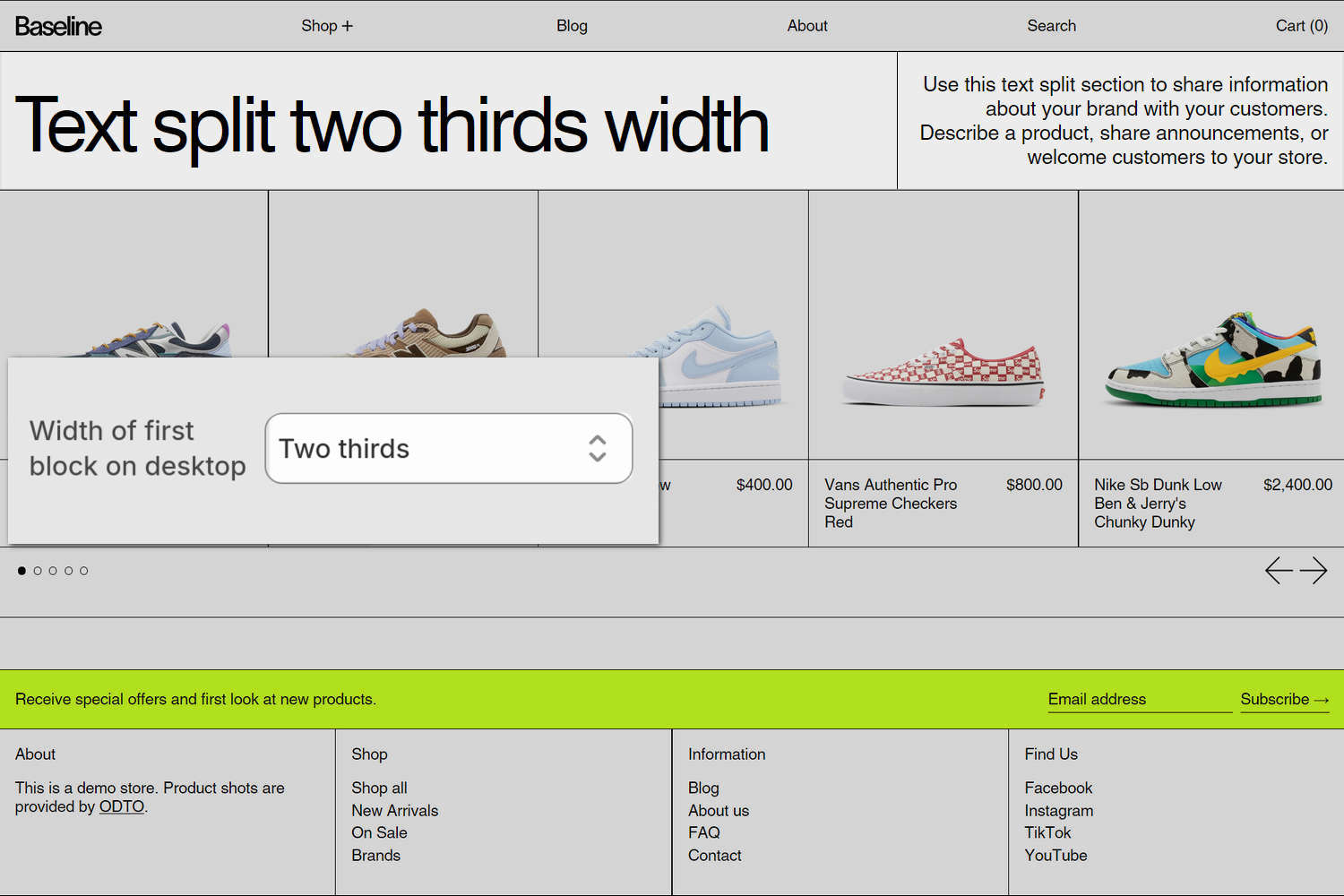Open Search from the top navigation
1344x896 pixels.
pyautogui.click(x=1051, y=25)
